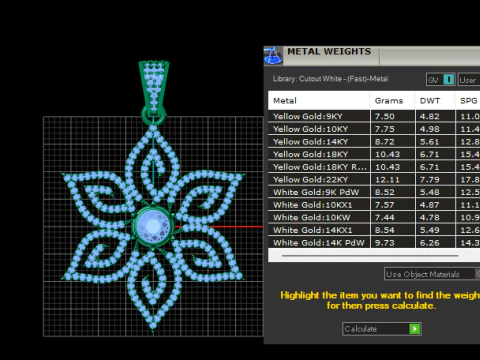Click the 7.57 grams value for 10KX1
Screen dimensions: 480x360
tap(385, 205)
